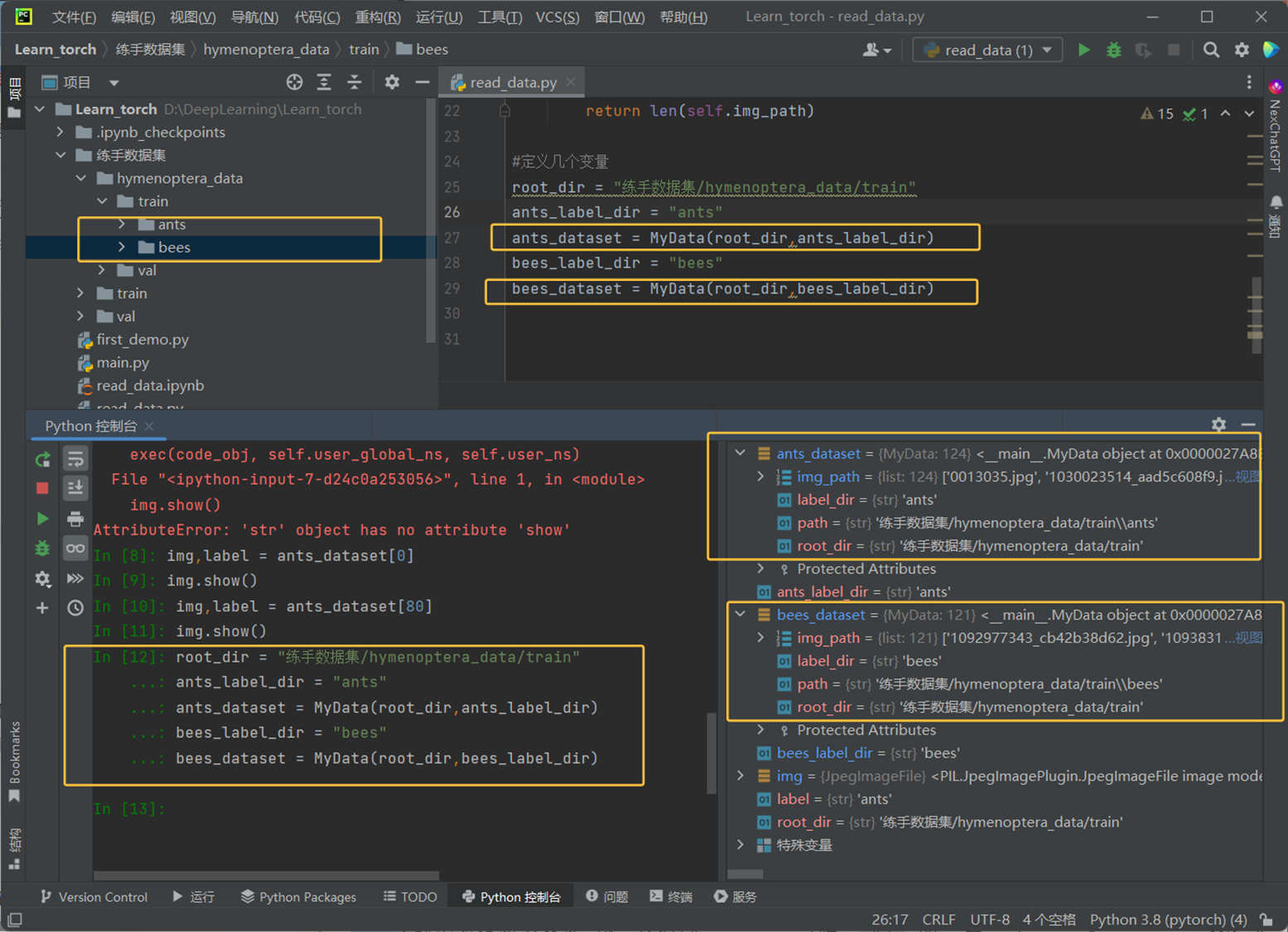Toggle scroll to end in console

pyautogui.click(x=75, y=489)
